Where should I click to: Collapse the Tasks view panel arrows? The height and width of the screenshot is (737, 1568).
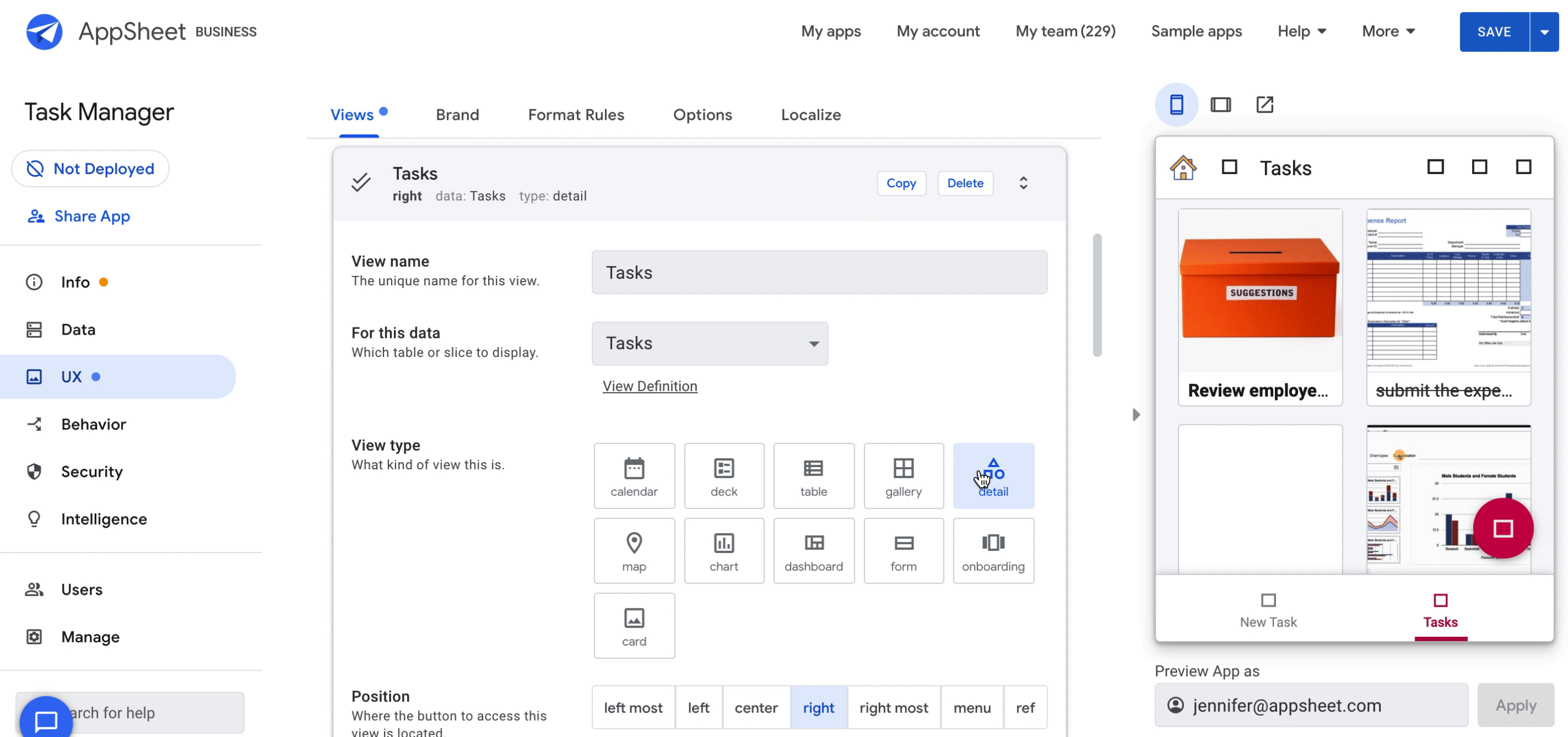(1023, 183)
